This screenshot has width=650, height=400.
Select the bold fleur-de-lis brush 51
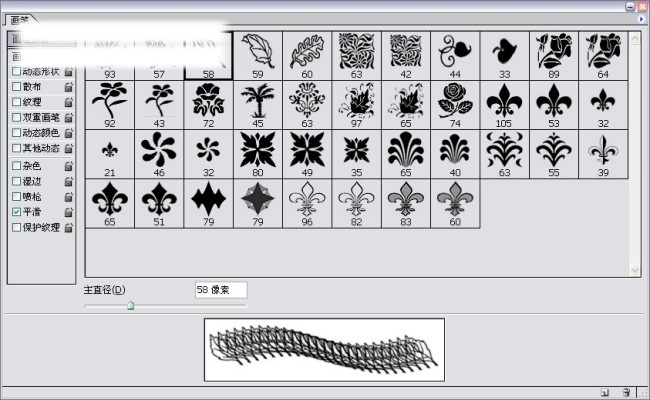159,204
